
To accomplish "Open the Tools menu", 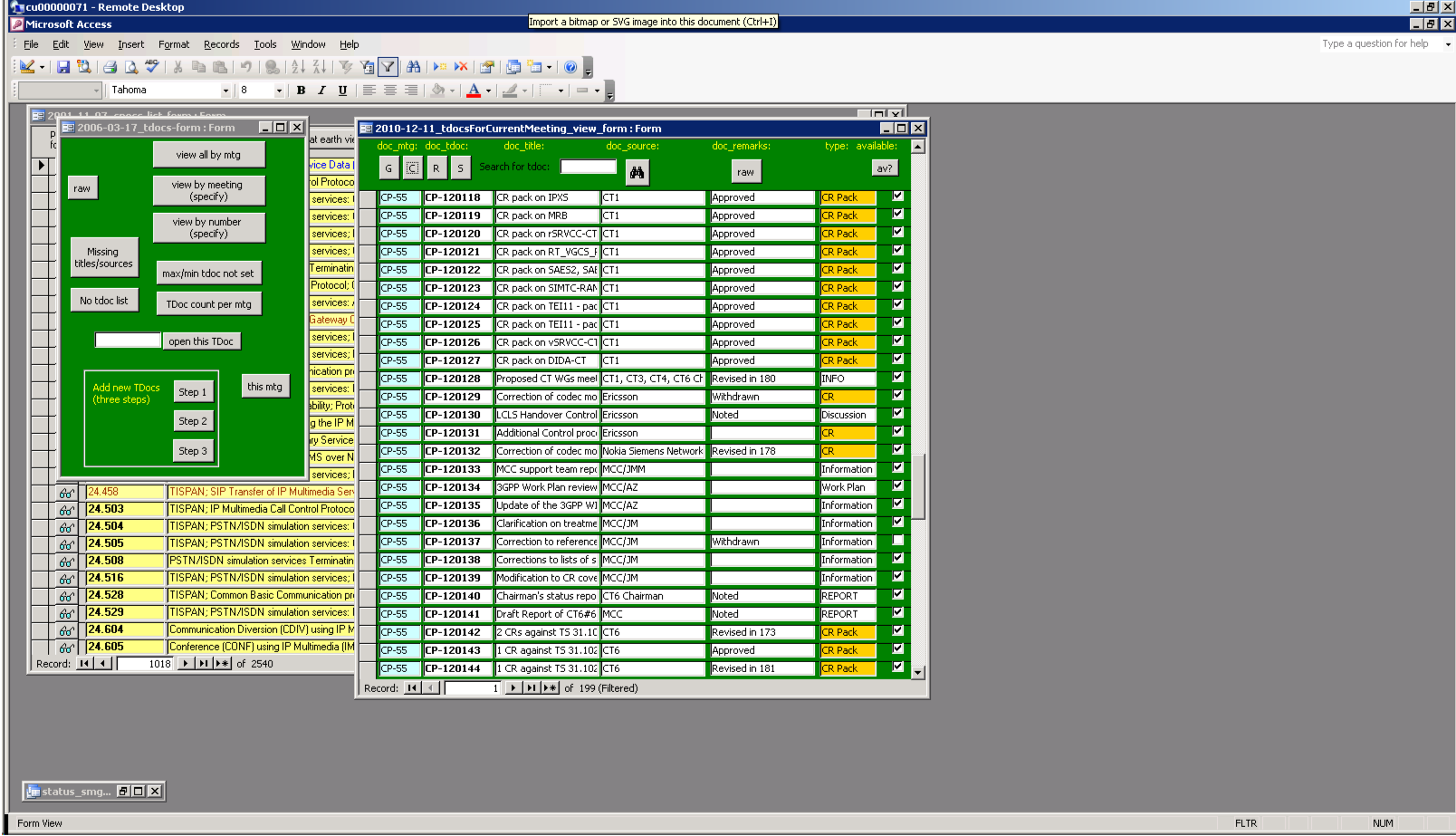I will click(x=264, y=44).
